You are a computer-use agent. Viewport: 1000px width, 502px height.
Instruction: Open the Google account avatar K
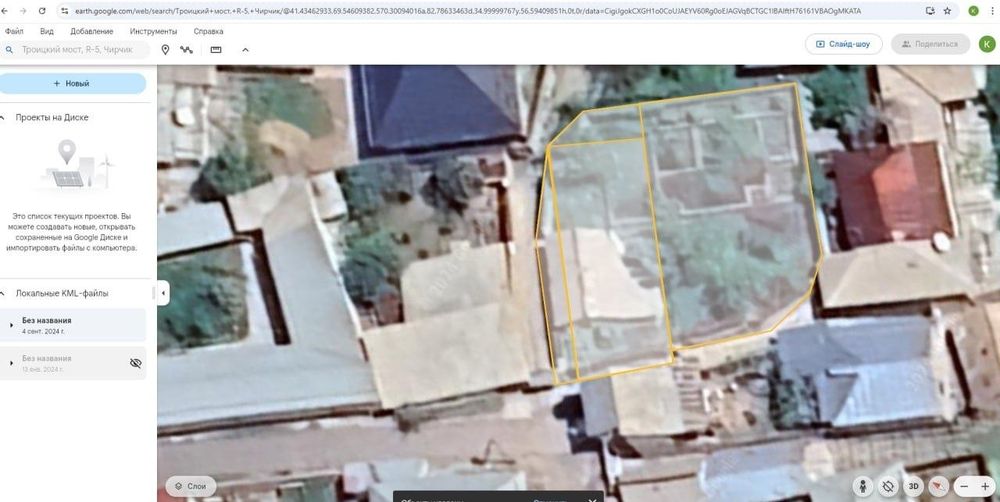tap(987, 44)
